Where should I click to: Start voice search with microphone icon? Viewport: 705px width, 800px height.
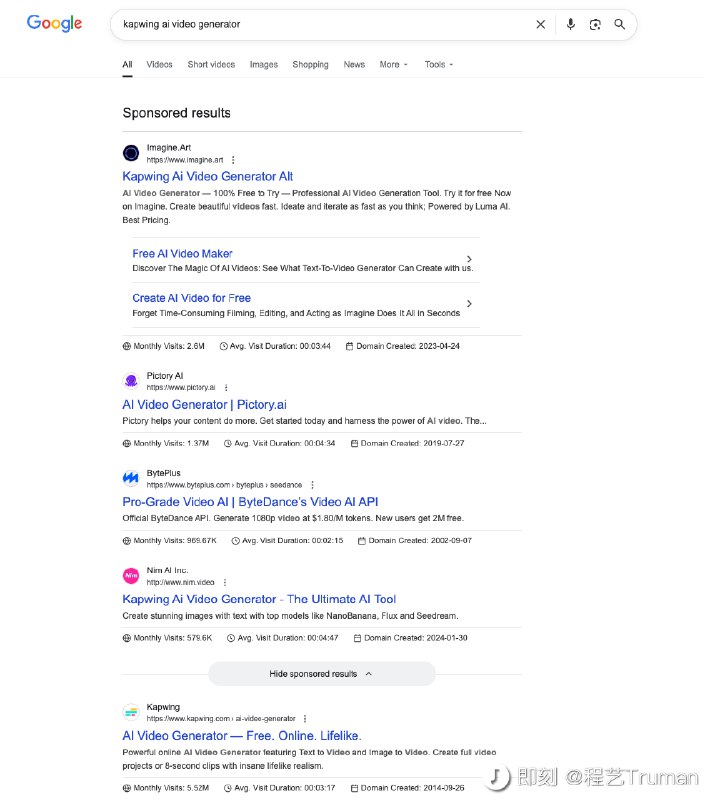570,24
